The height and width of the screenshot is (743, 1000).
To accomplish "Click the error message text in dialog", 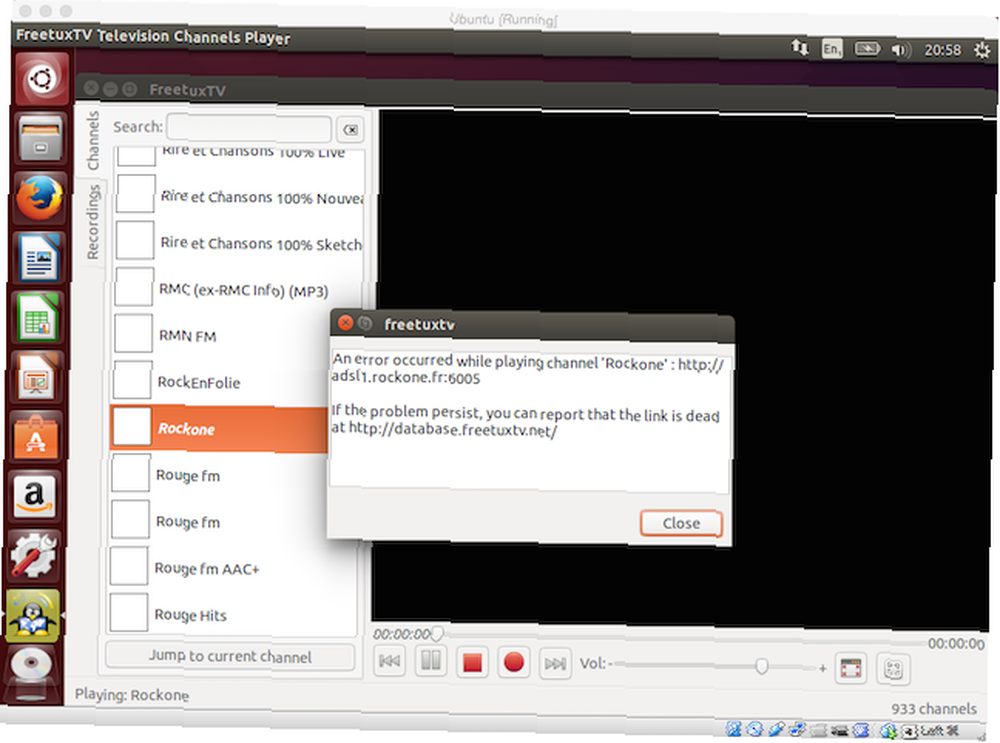I will [x=527, y=395].
